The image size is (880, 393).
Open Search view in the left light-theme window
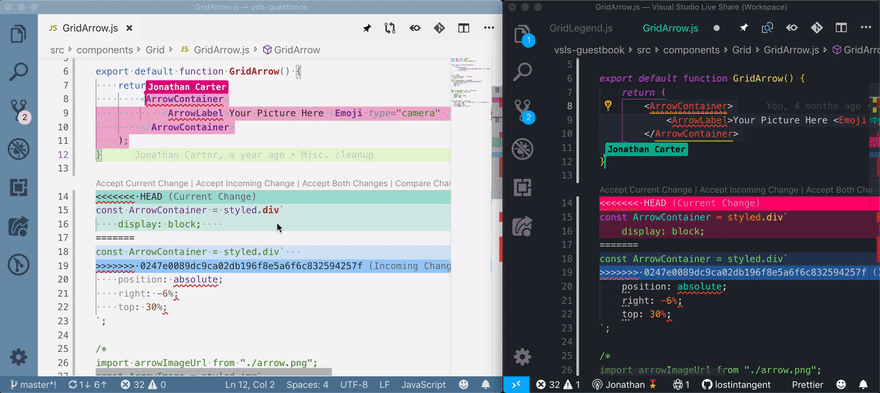click(19, 72)
